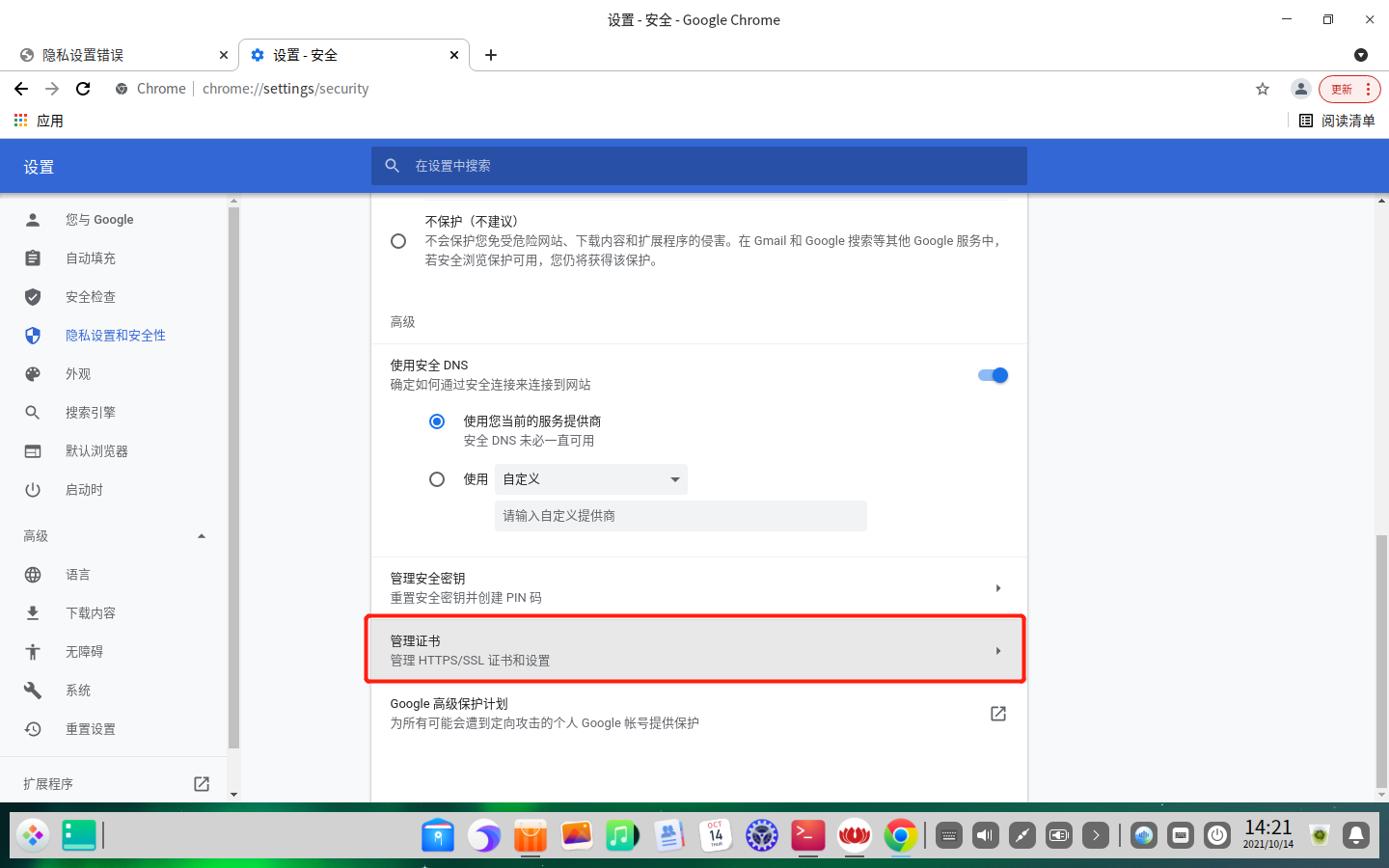
Task: Open the red terminal app in dock
Action: [x=808, y=835]
